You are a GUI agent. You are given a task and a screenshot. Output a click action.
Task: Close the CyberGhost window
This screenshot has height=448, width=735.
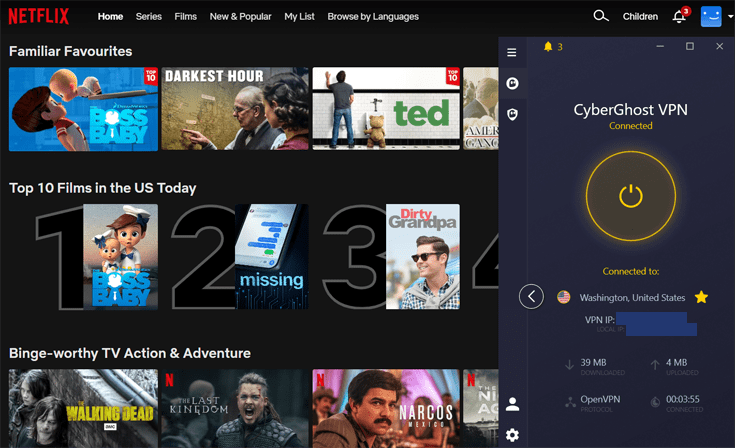720,46
